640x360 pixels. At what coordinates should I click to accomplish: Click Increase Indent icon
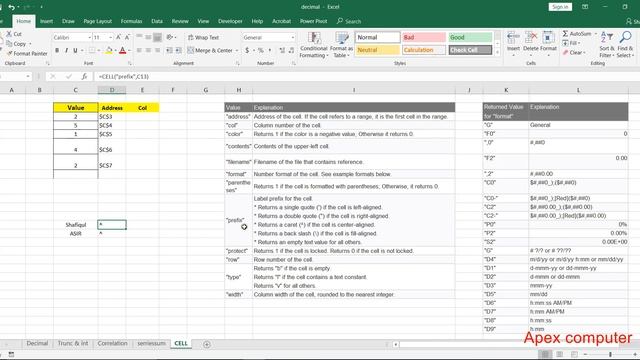178,50
